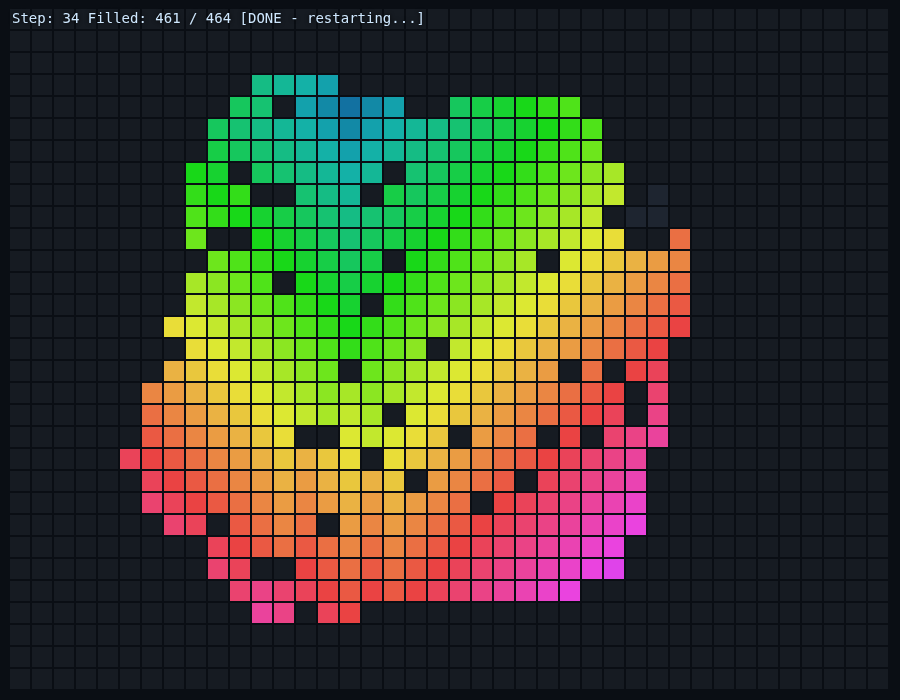Click the "Filled: 461 / 464" counter text
Screen dimensions: 900x700
[159, 18]
